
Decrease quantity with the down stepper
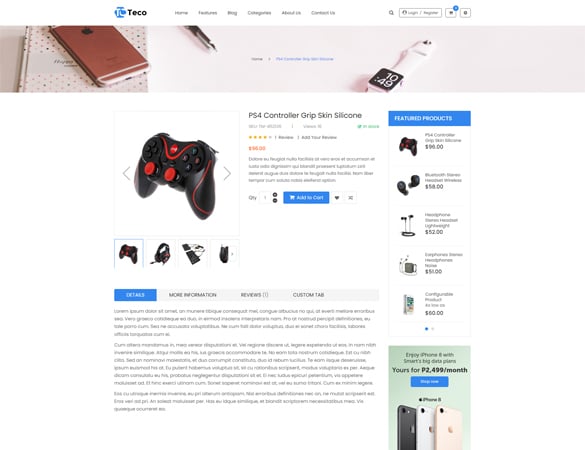[275, 201]
